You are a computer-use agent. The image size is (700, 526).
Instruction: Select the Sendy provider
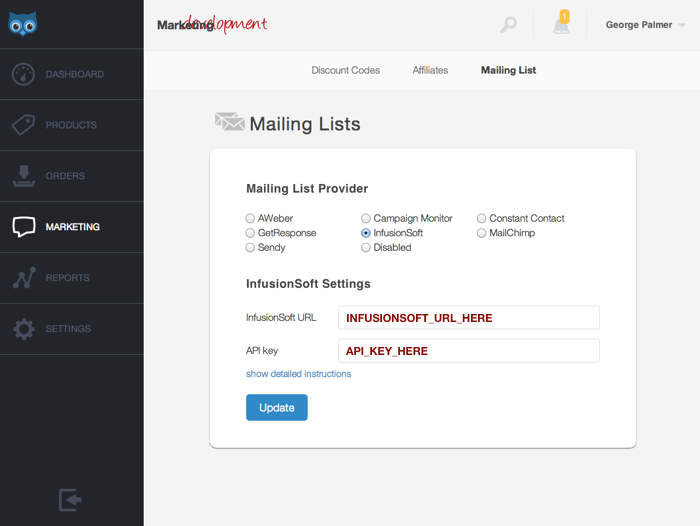250,247
